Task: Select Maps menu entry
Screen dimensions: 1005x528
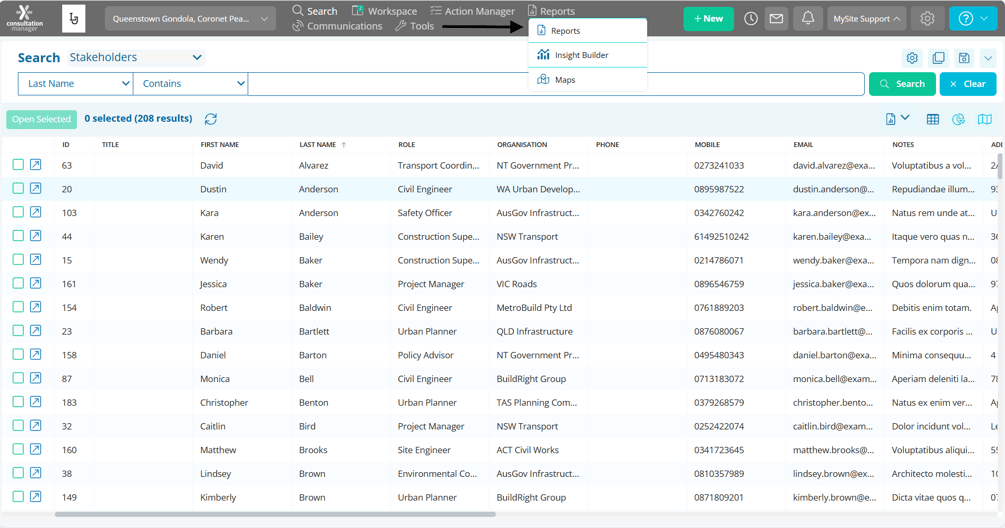Action: click(x=588, y=79)
